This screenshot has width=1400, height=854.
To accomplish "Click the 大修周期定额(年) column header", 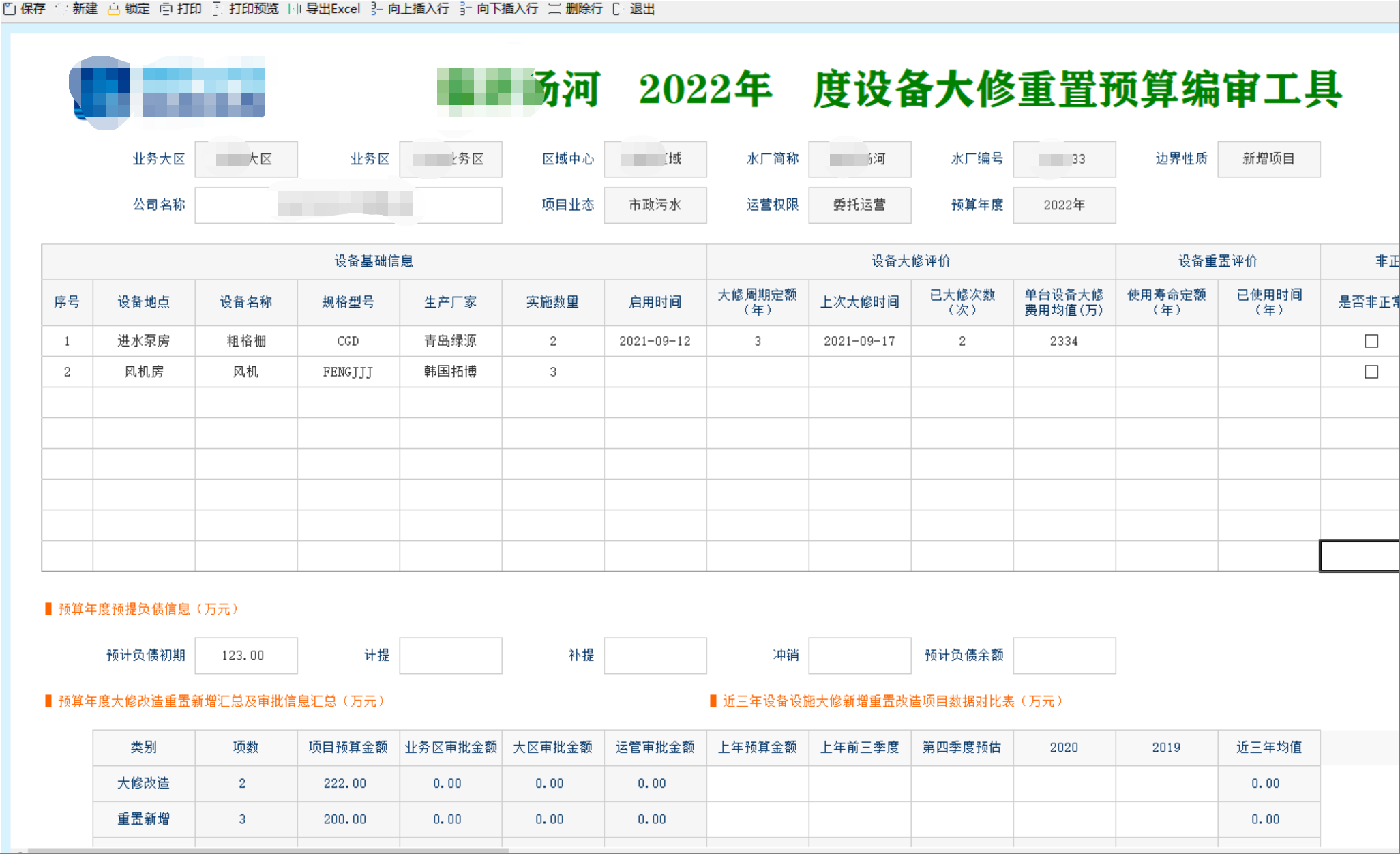I will (758, 302).
